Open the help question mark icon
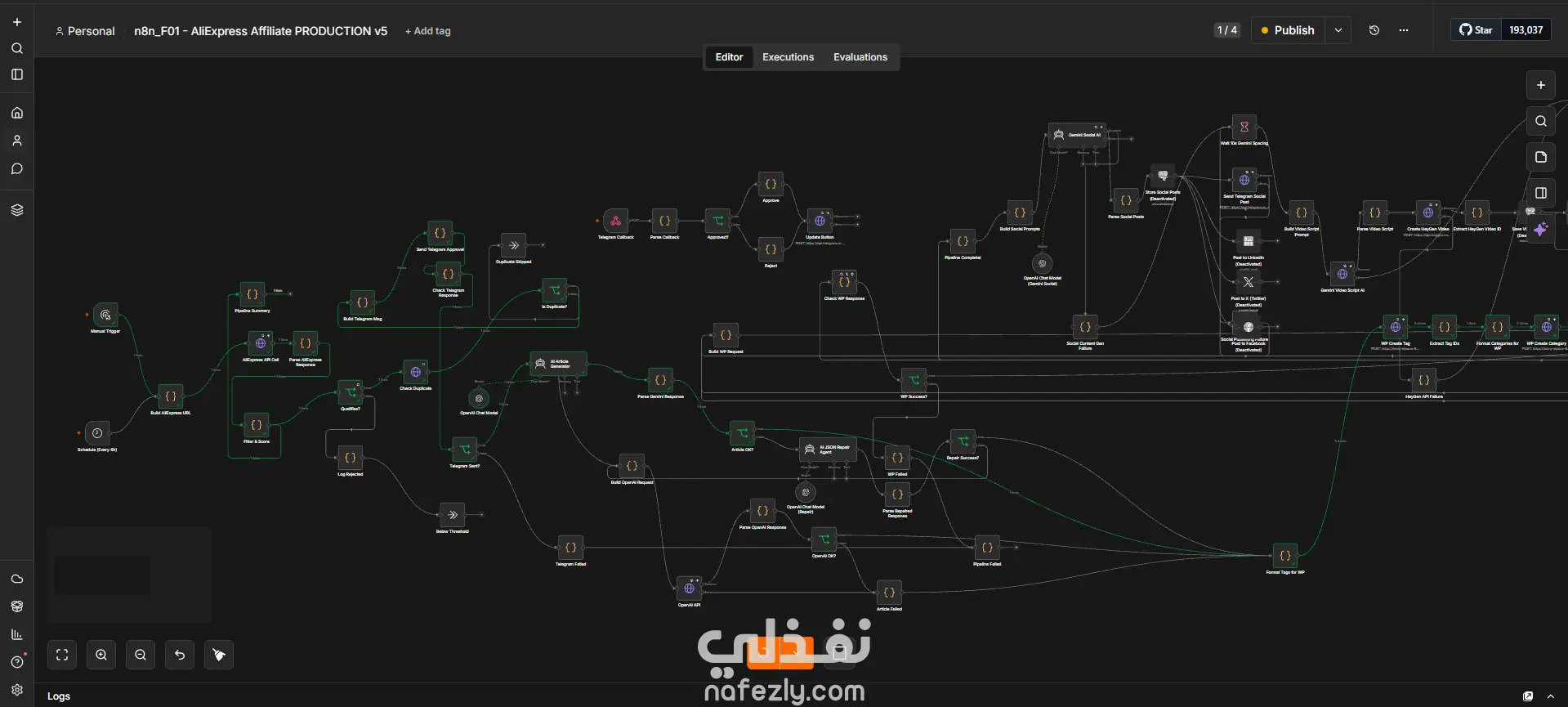 [x=17, y=662]
